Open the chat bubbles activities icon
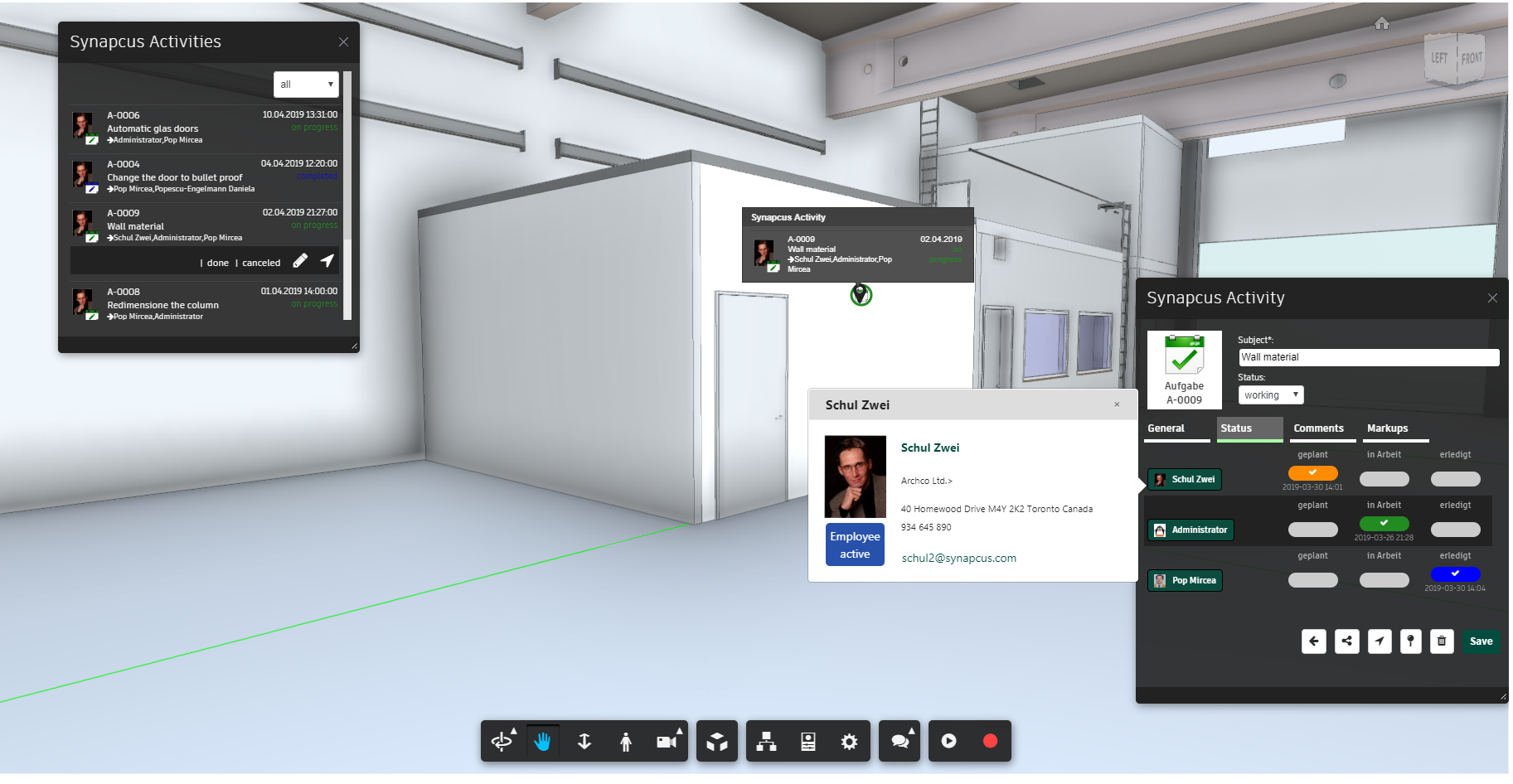This screenshot has width=1513, height=784. (x=900, y=742)
